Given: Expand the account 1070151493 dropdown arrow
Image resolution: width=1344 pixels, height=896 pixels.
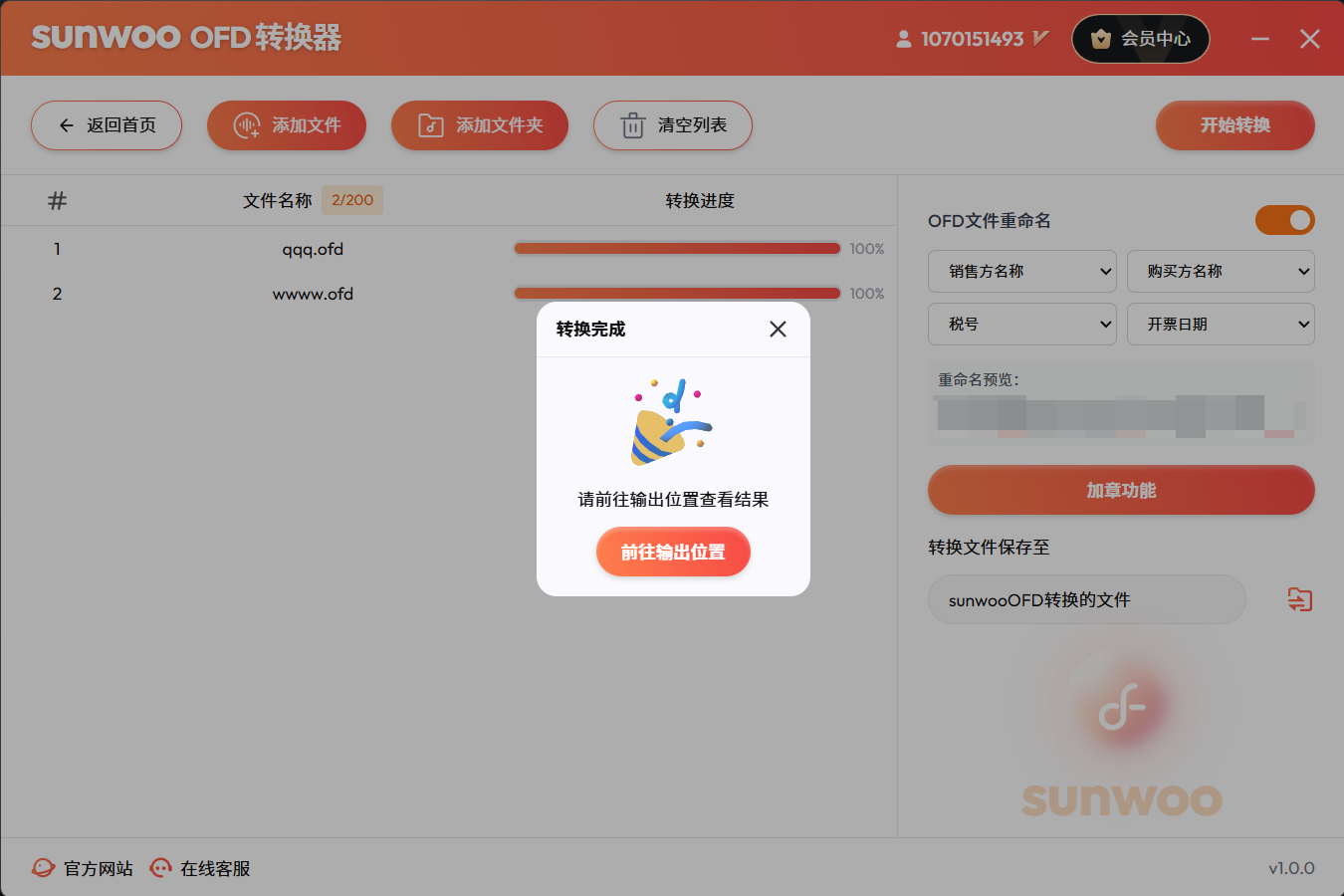Looking at the screenshot, I should coord(1041,38).
